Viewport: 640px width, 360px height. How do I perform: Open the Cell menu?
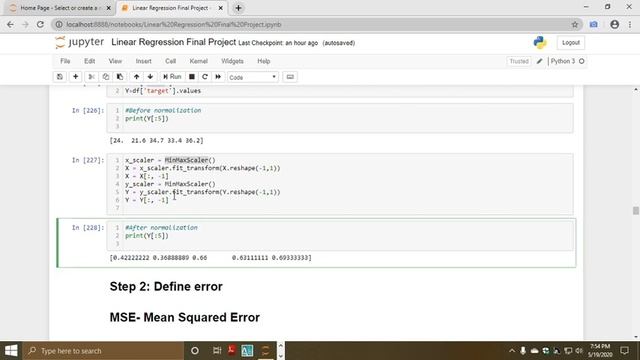tap(170, 61)
